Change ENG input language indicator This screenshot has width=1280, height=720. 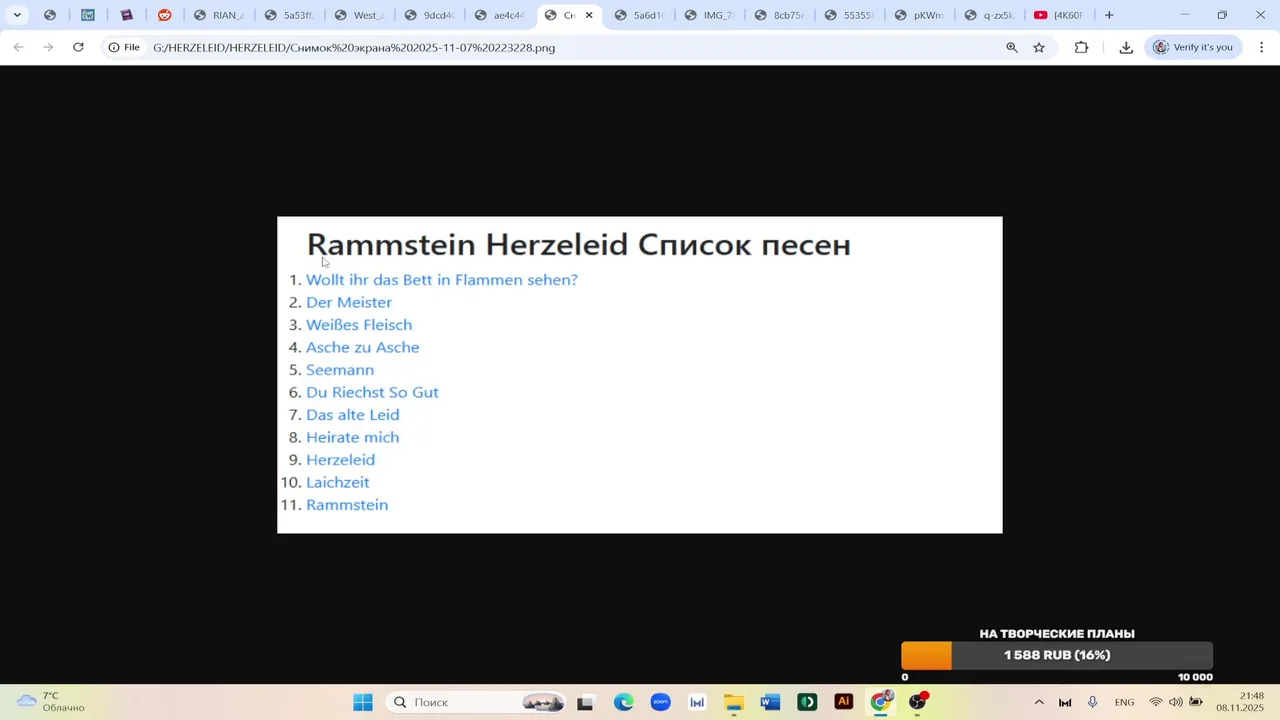[1124, 702]
